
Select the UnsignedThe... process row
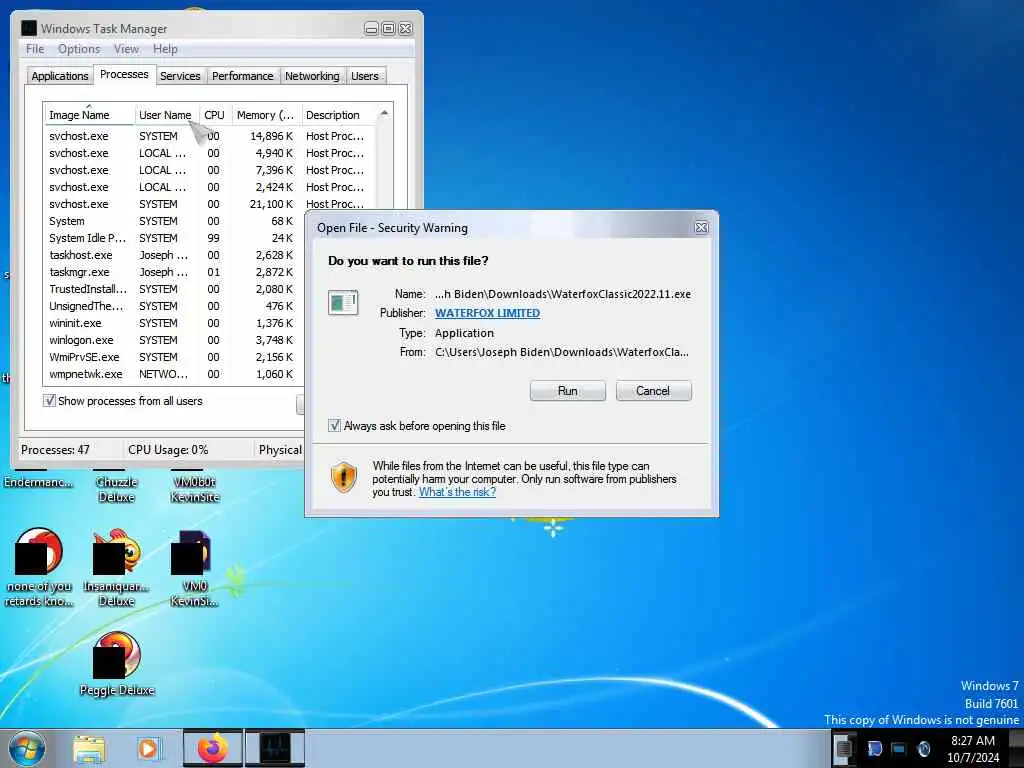point(176,306)
